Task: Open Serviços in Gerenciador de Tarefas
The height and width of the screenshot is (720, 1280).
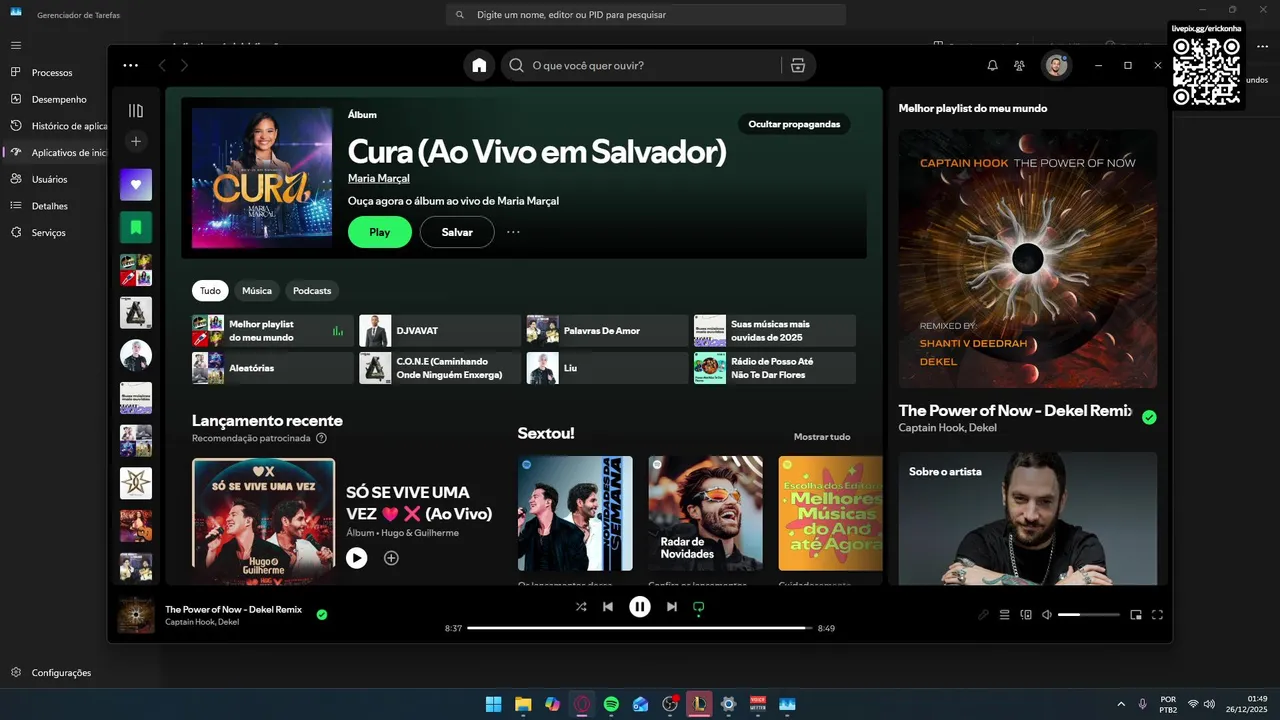Action: (48, 233)
